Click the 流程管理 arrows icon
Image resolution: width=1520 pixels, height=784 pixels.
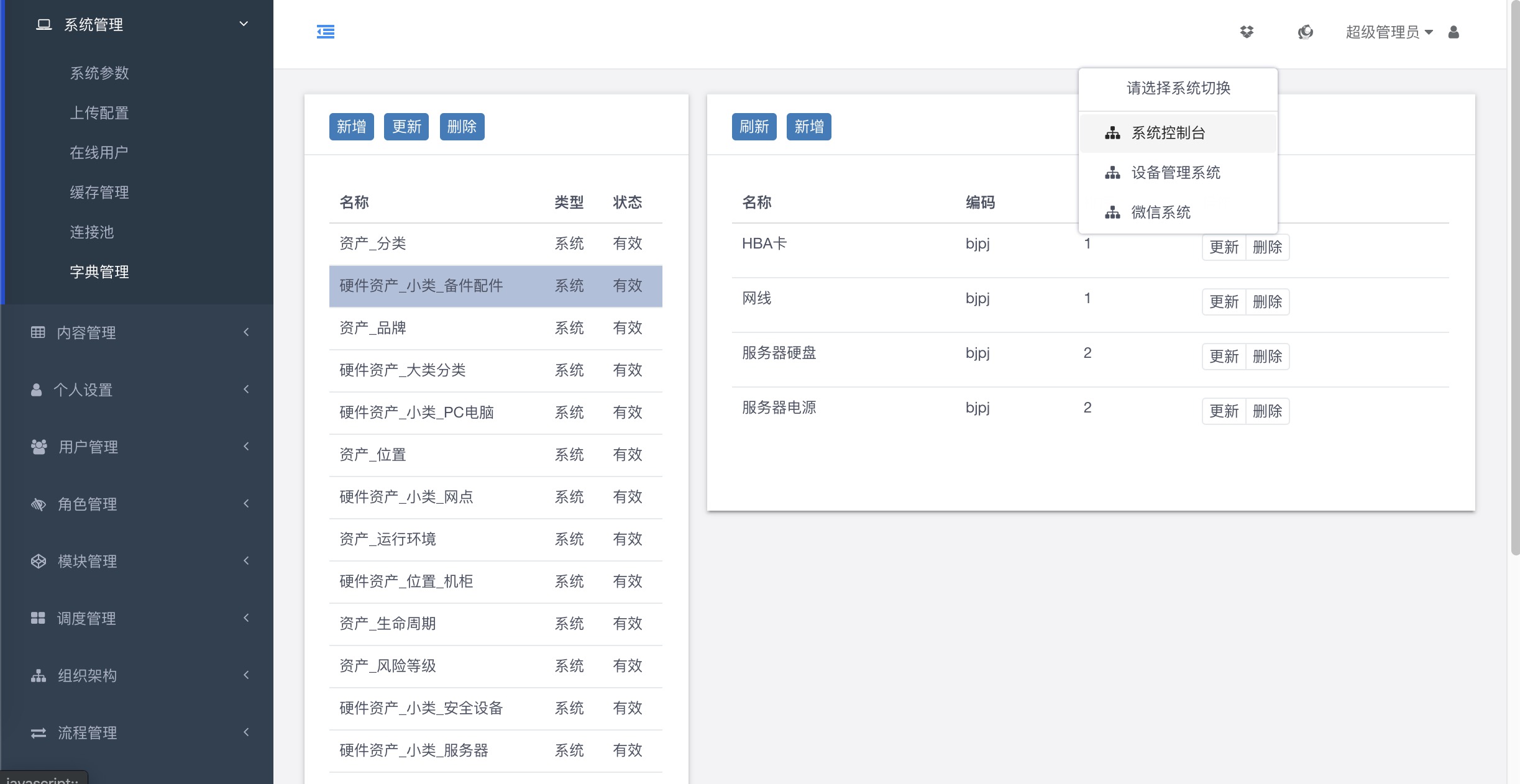click(38, 732)
